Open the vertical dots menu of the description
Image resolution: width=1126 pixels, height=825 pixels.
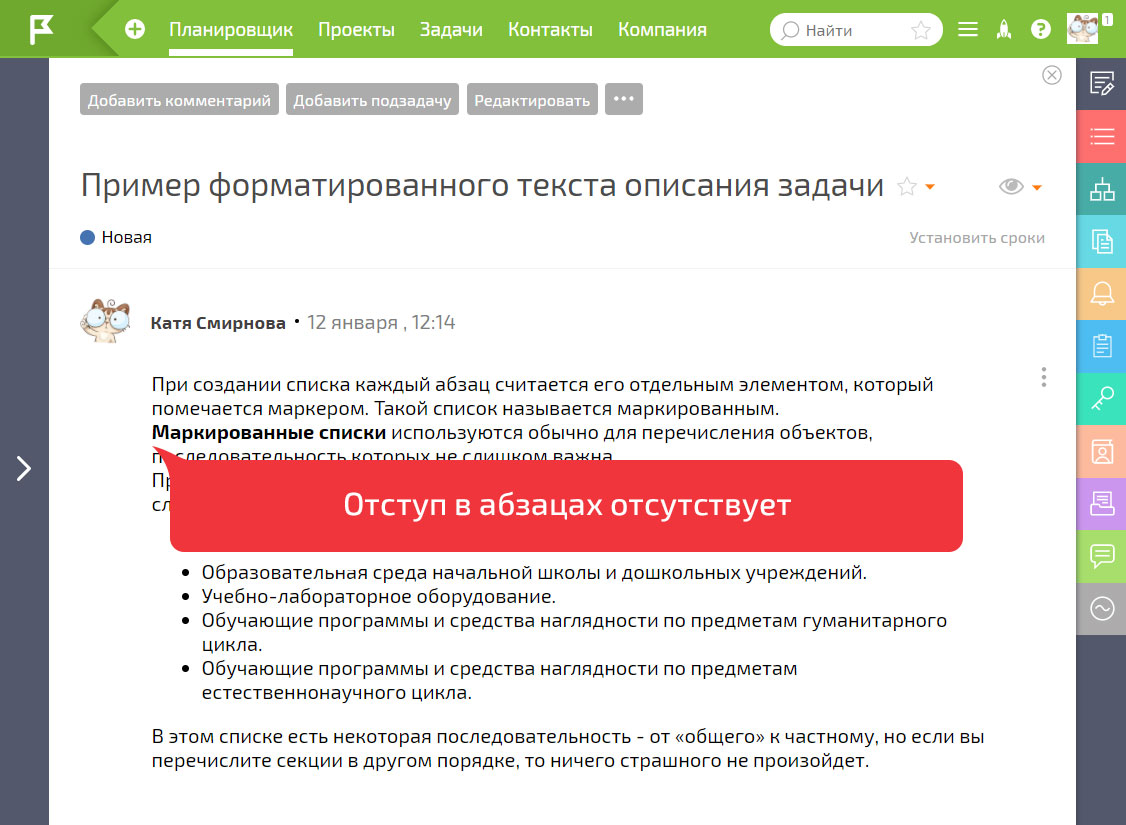pos(1043,377)
